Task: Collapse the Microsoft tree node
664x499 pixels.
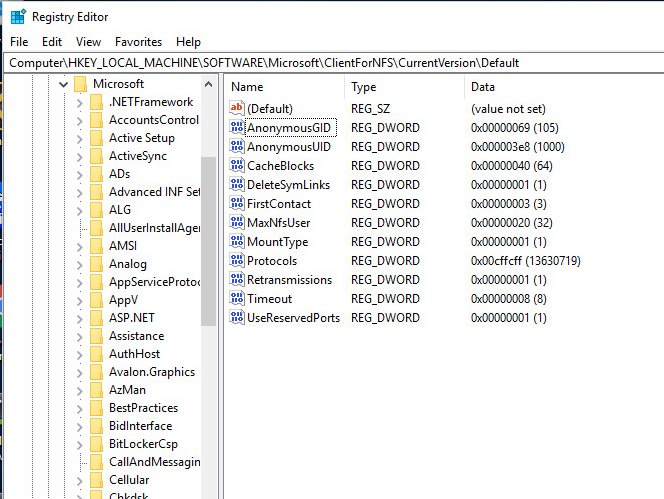Action: (x=63, y=85)
